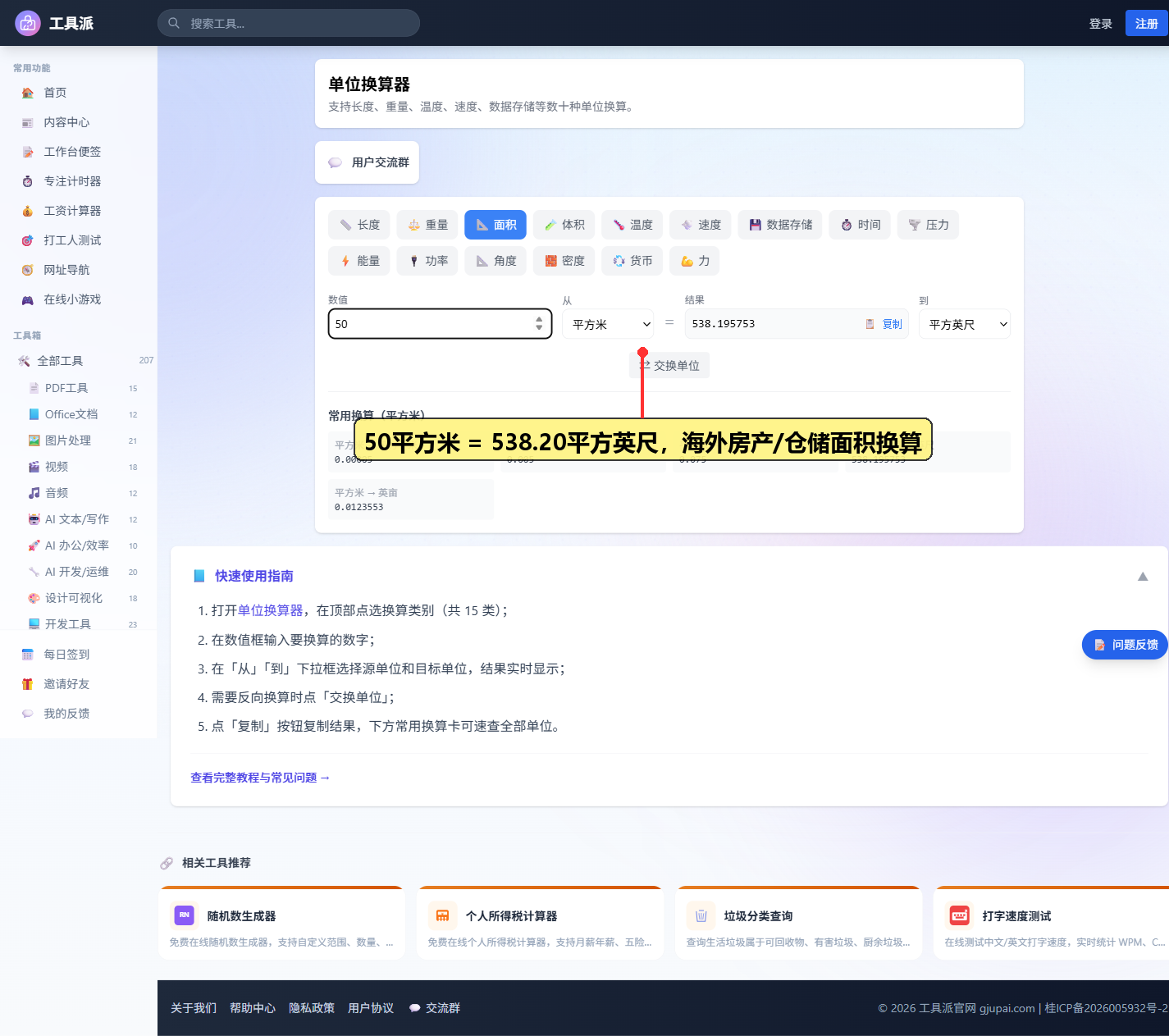The width and height of the screenshot is (1169, 1036).
Task: Select 图片处理 category
Action: click(82, 440)
